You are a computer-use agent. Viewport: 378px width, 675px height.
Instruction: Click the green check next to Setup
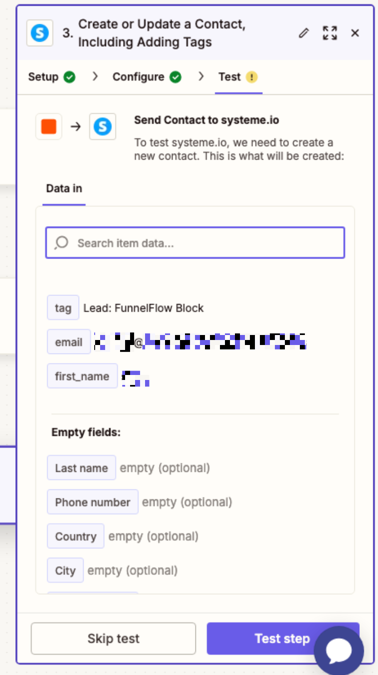[69, 77]
